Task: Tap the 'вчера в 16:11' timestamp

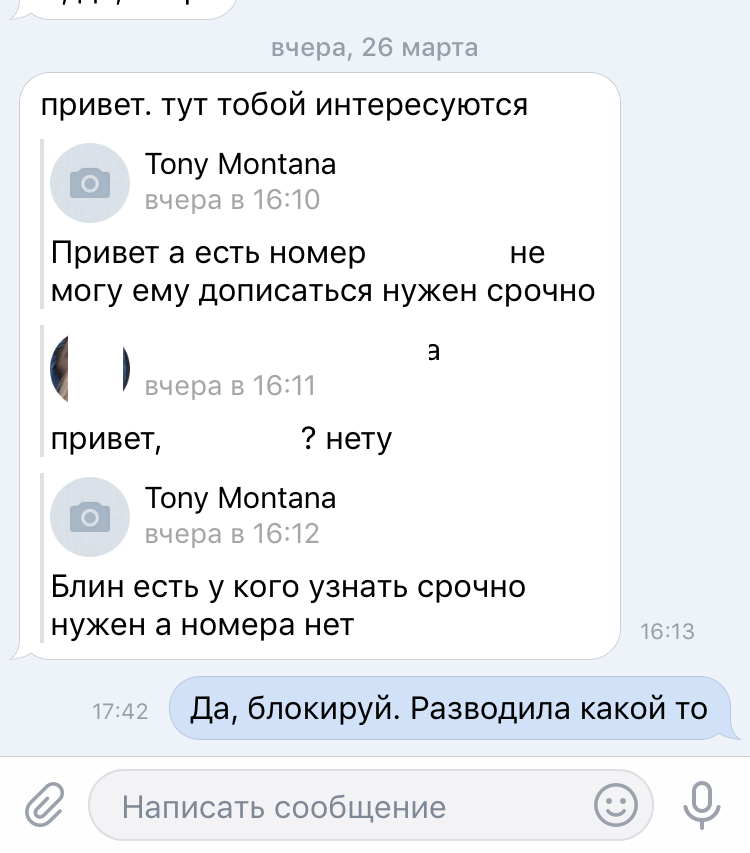Action: coord(230,385)
